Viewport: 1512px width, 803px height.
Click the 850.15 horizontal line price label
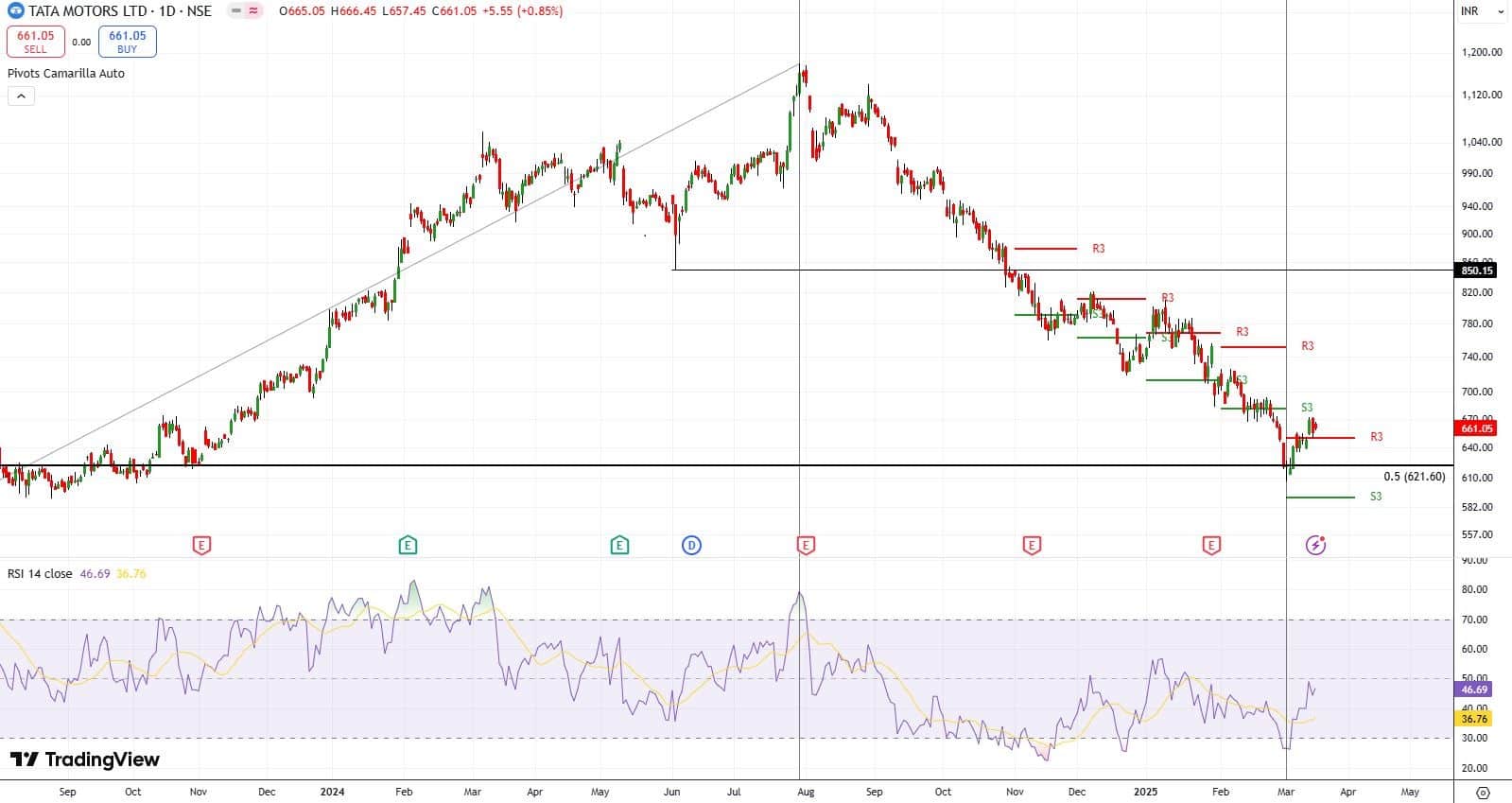coord(1476,271)
